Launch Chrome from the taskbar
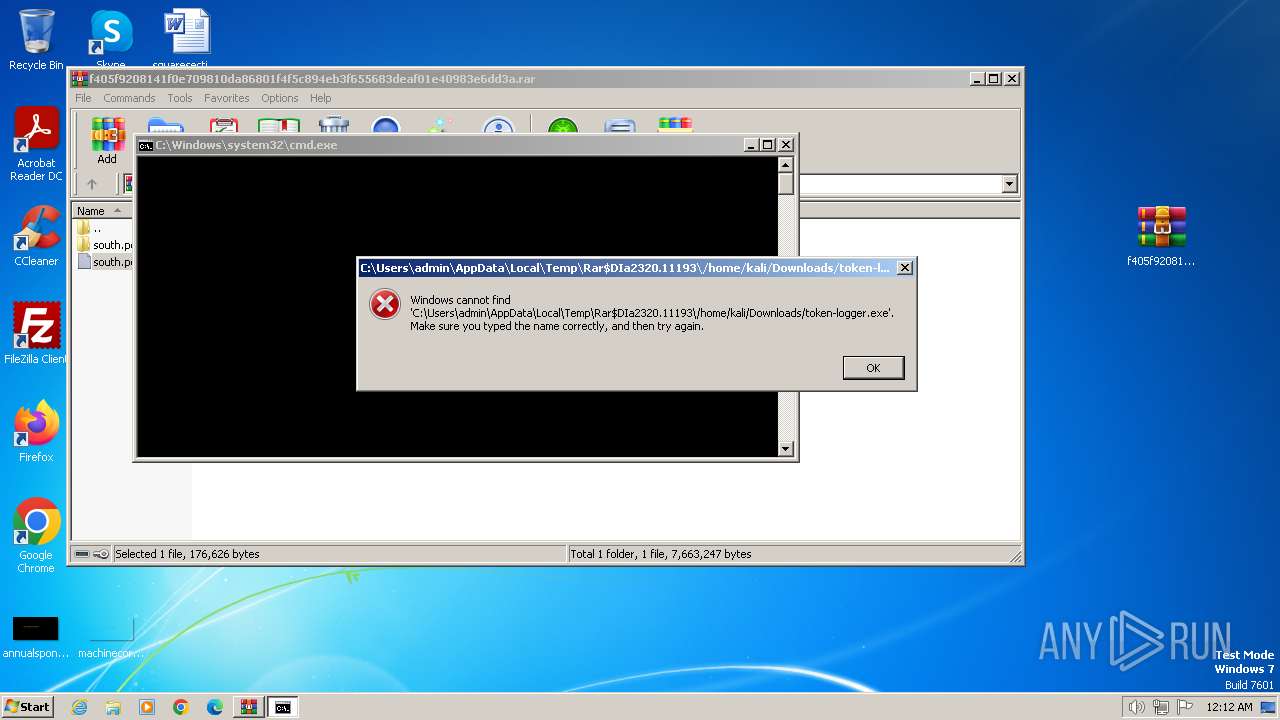 coord(181,707)
